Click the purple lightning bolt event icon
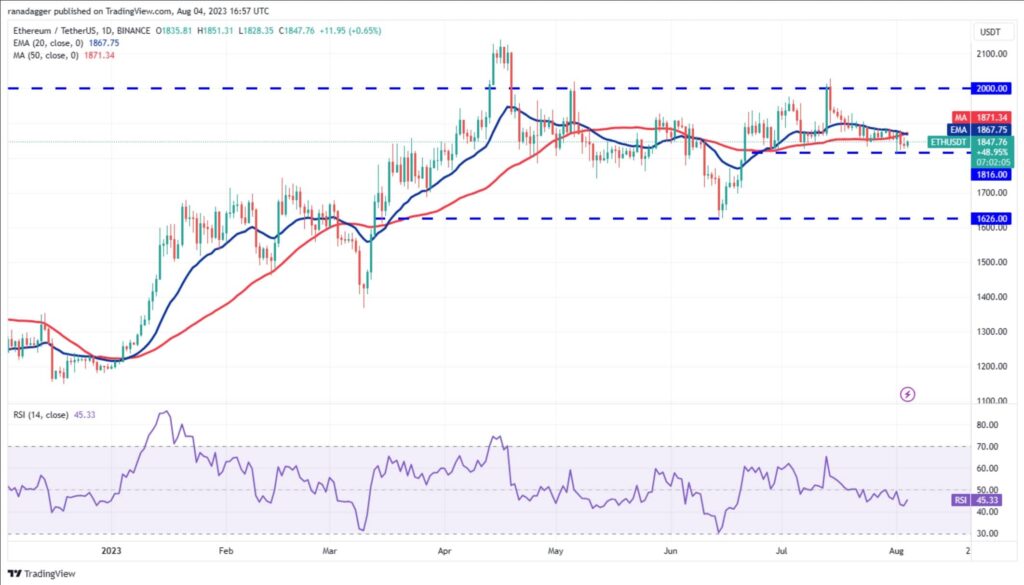 [x=907, y=394]
